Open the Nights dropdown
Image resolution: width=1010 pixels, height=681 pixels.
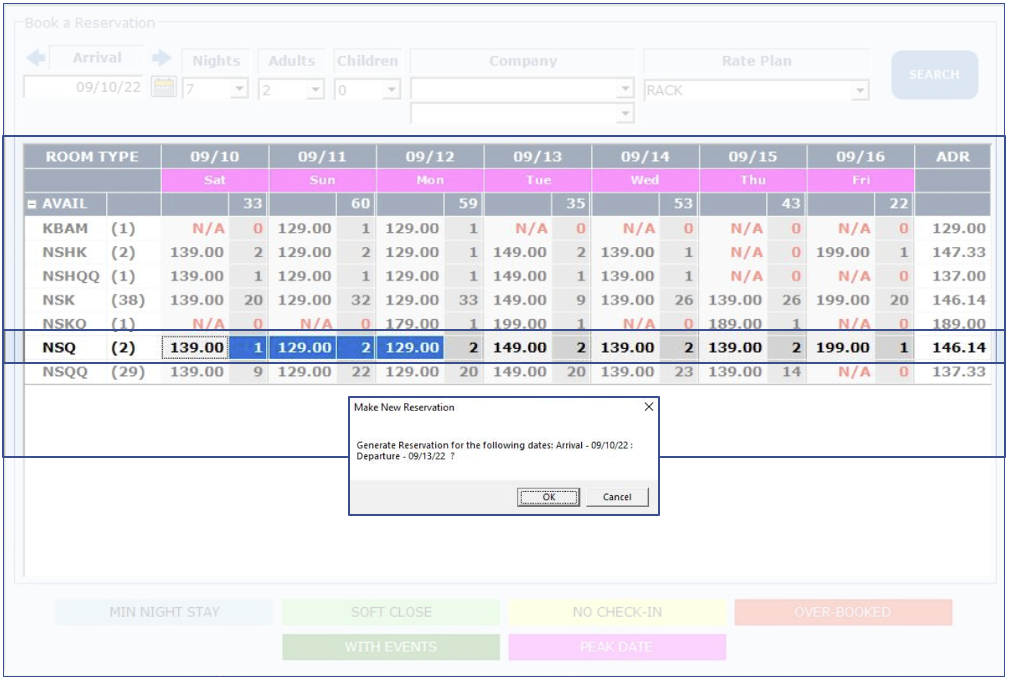click(239, 89)
